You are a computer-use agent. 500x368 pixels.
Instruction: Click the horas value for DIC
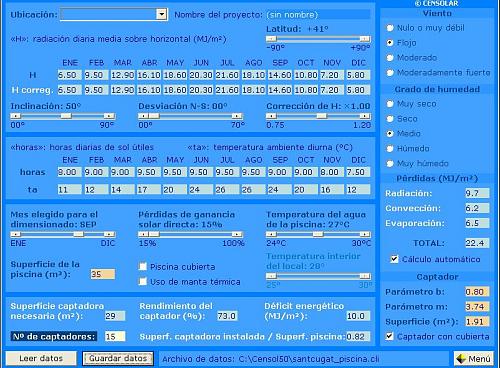pos(358,172)
